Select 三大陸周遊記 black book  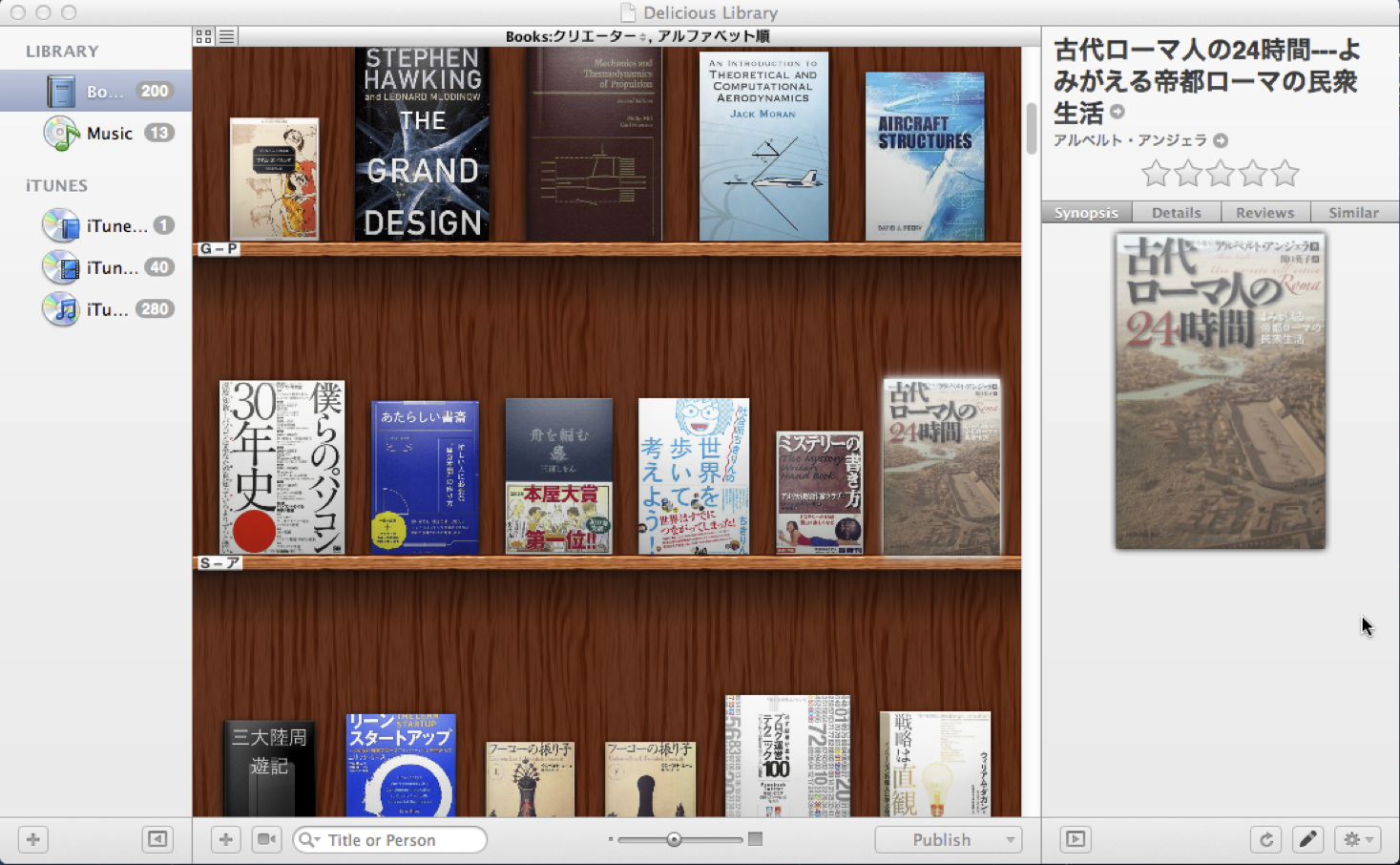pyautogui.click(x=269, y=769)
